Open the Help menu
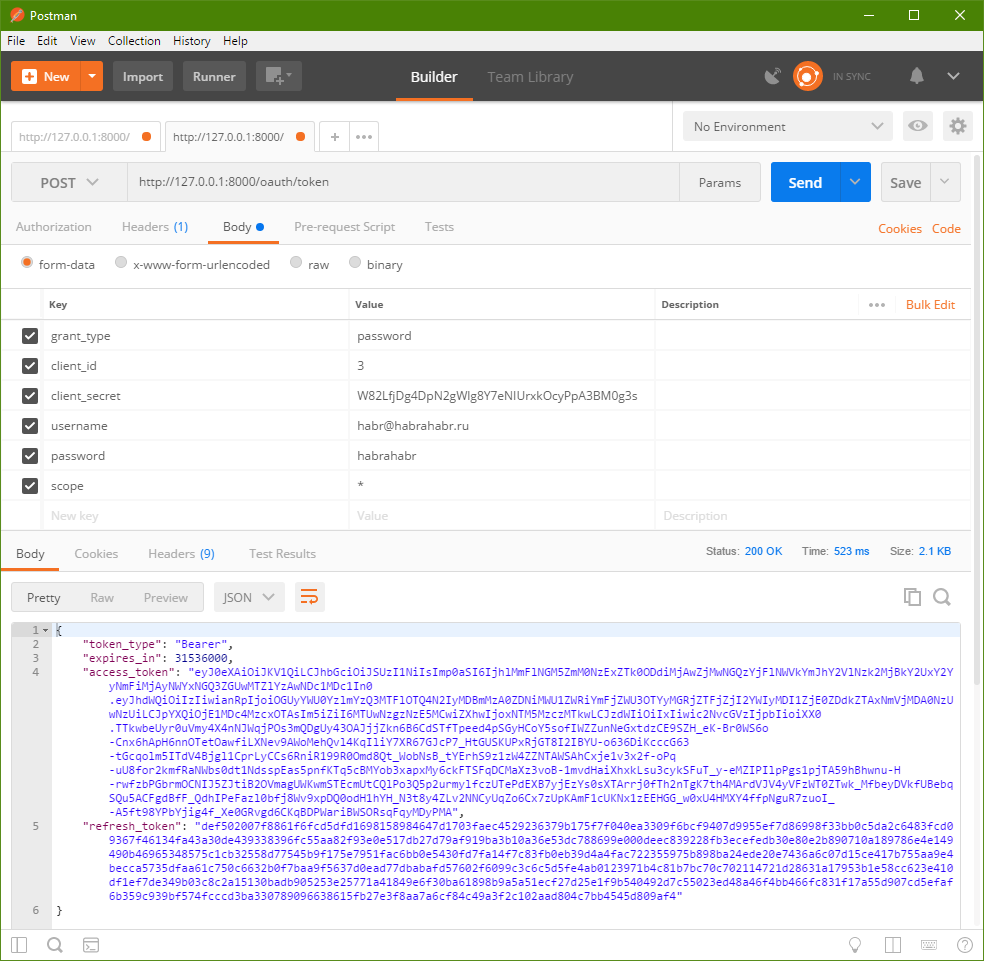The height and width of the screenshot is (961, 984). click(235, 41)
